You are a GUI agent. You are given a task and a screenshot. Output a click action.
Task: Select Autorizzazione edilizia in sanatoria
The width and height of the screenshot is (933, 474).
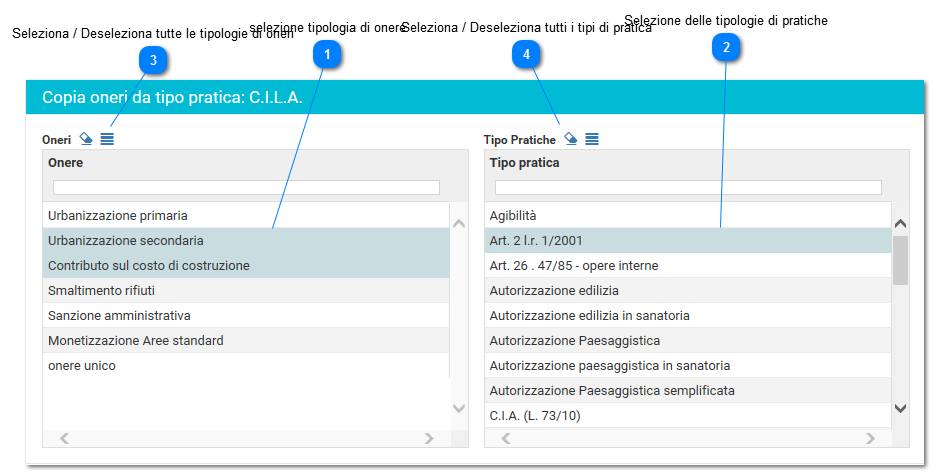pos(688,315)
